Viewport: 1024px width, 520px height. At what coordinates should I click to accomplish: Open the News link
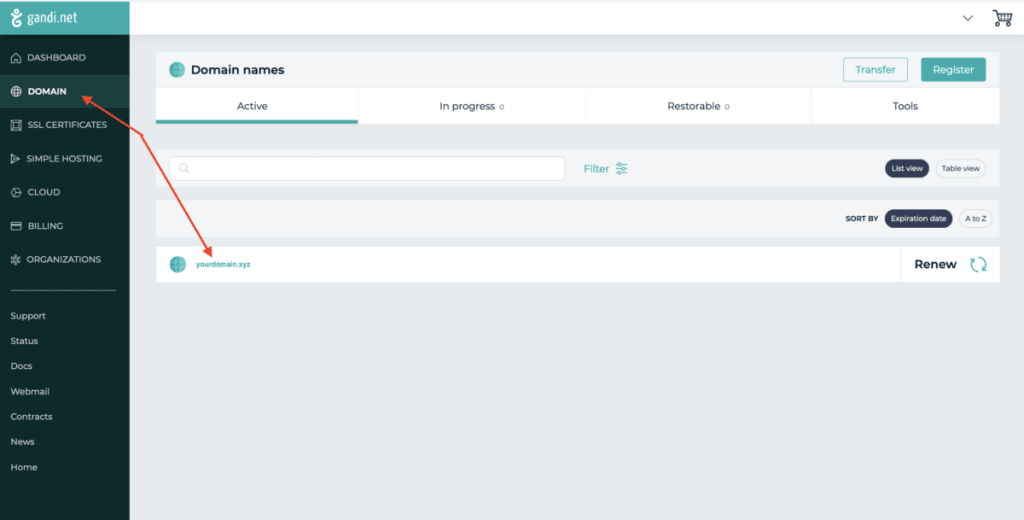pyautogui.click(x=22, y=442)
